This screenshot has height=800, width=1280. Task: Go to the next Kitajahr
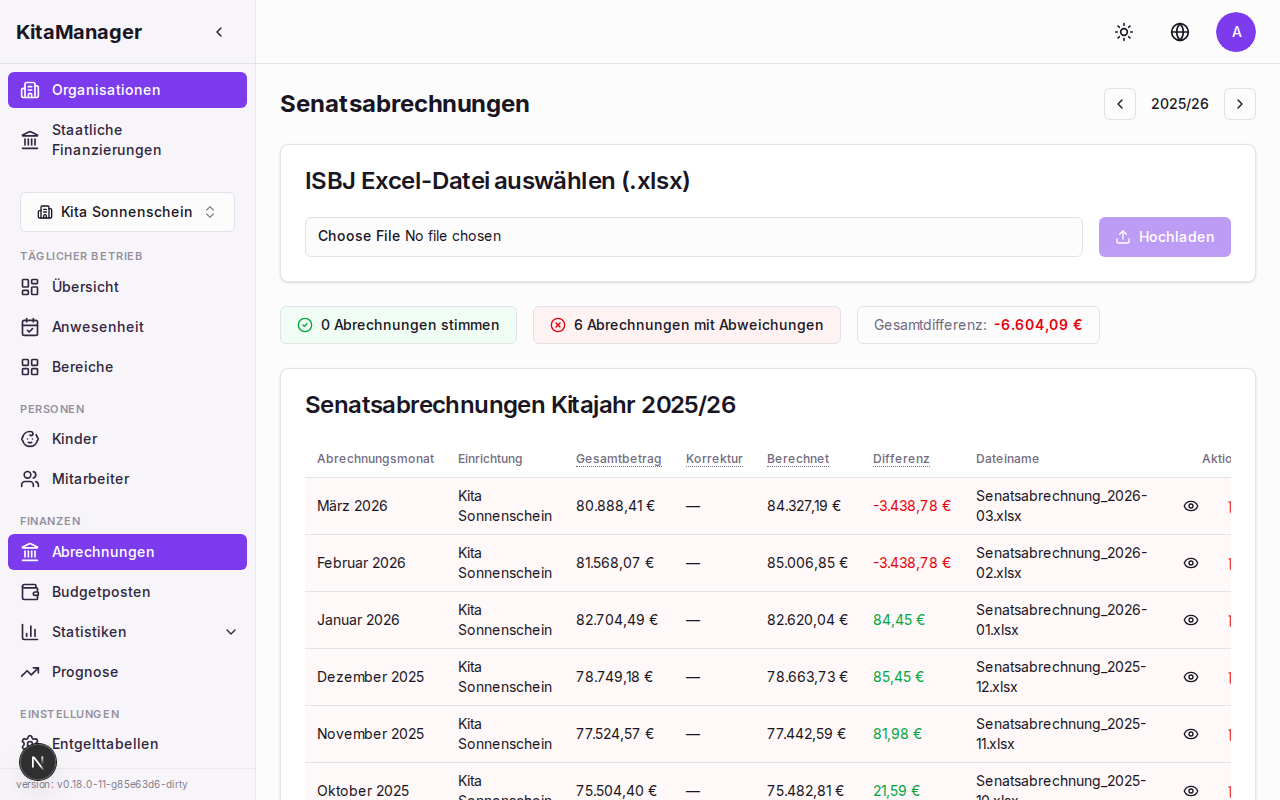click(1240, 104)
